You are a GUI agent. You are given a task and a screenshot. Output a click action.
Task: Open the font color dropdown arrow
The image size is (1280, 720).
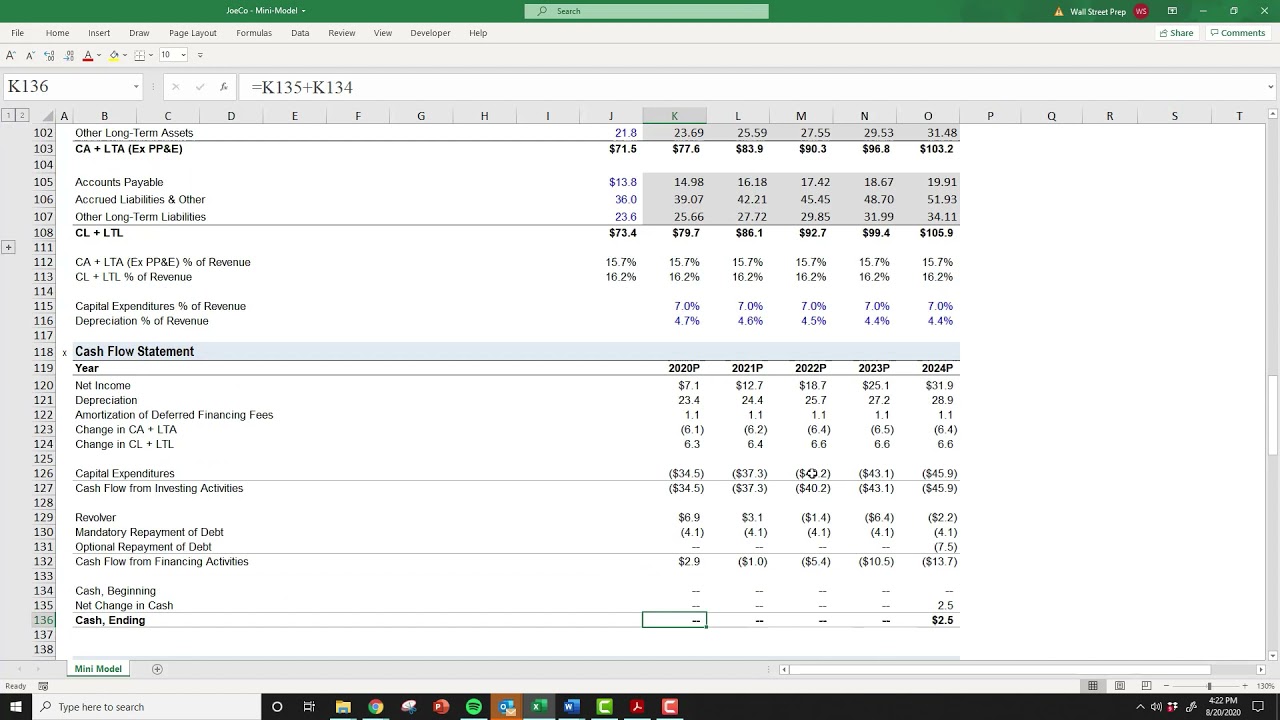[x=98, y=55]
